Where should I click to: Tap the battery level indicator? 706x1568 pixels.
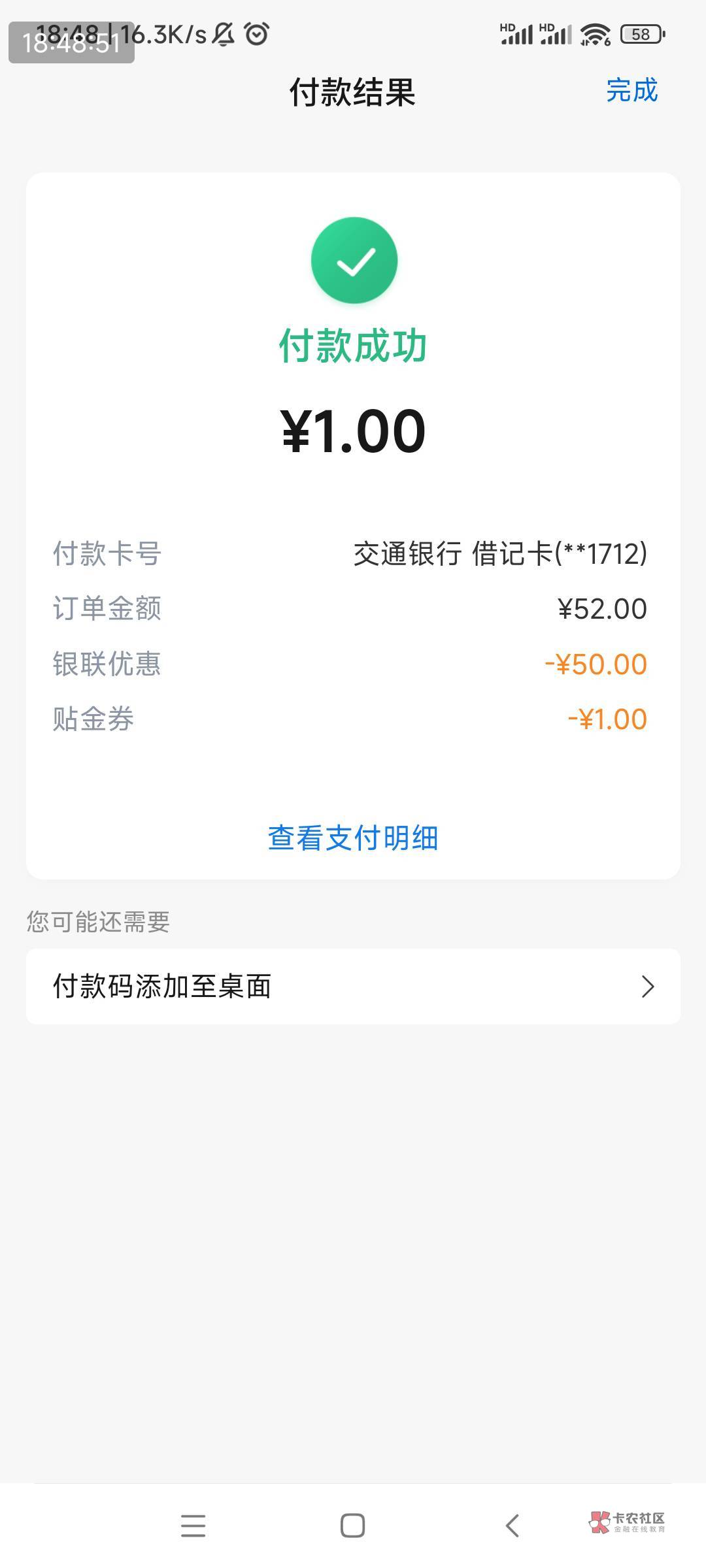pyautogui.click(x=642, y=34)
